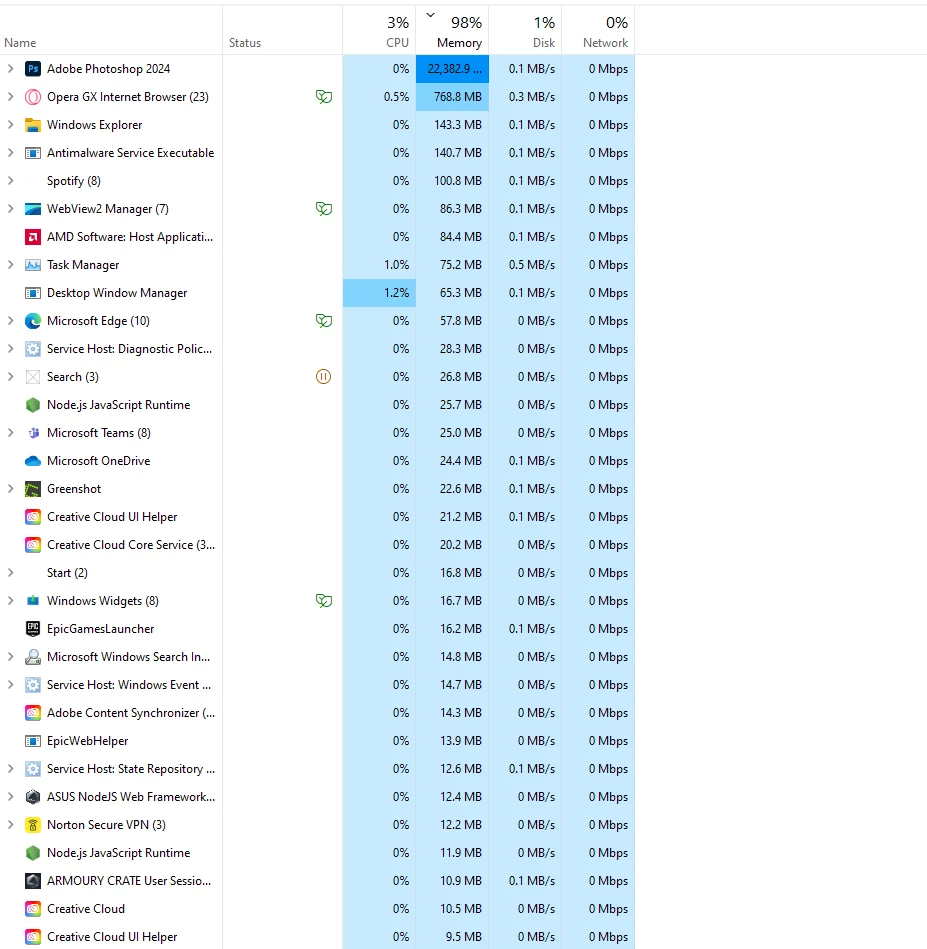Select the 768.8 MB memory cell
Screen dimensions: 927x949
click(x=453, y=97)
